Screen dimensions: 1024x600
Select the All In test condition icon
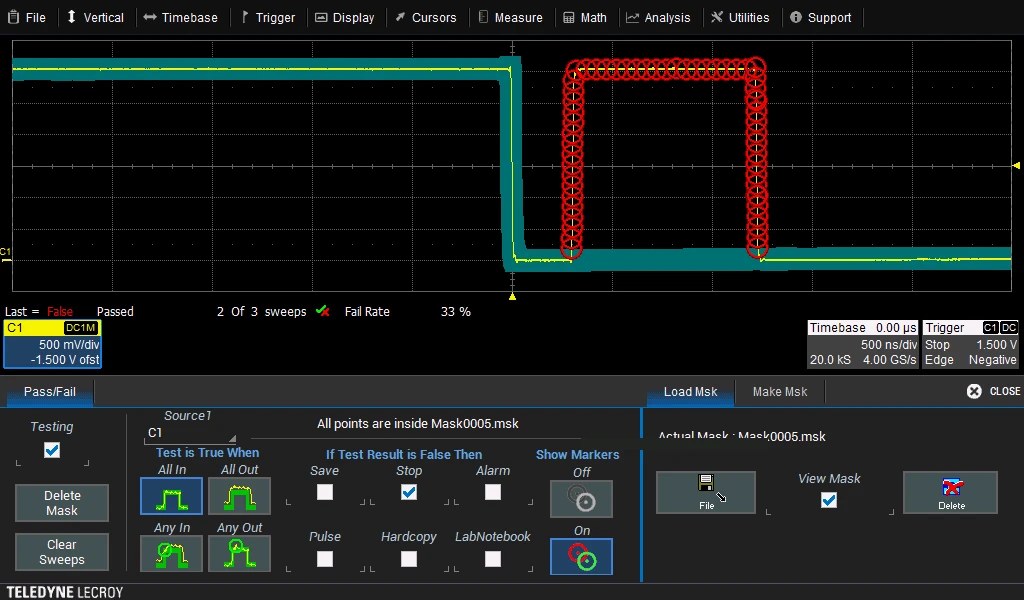171,496
